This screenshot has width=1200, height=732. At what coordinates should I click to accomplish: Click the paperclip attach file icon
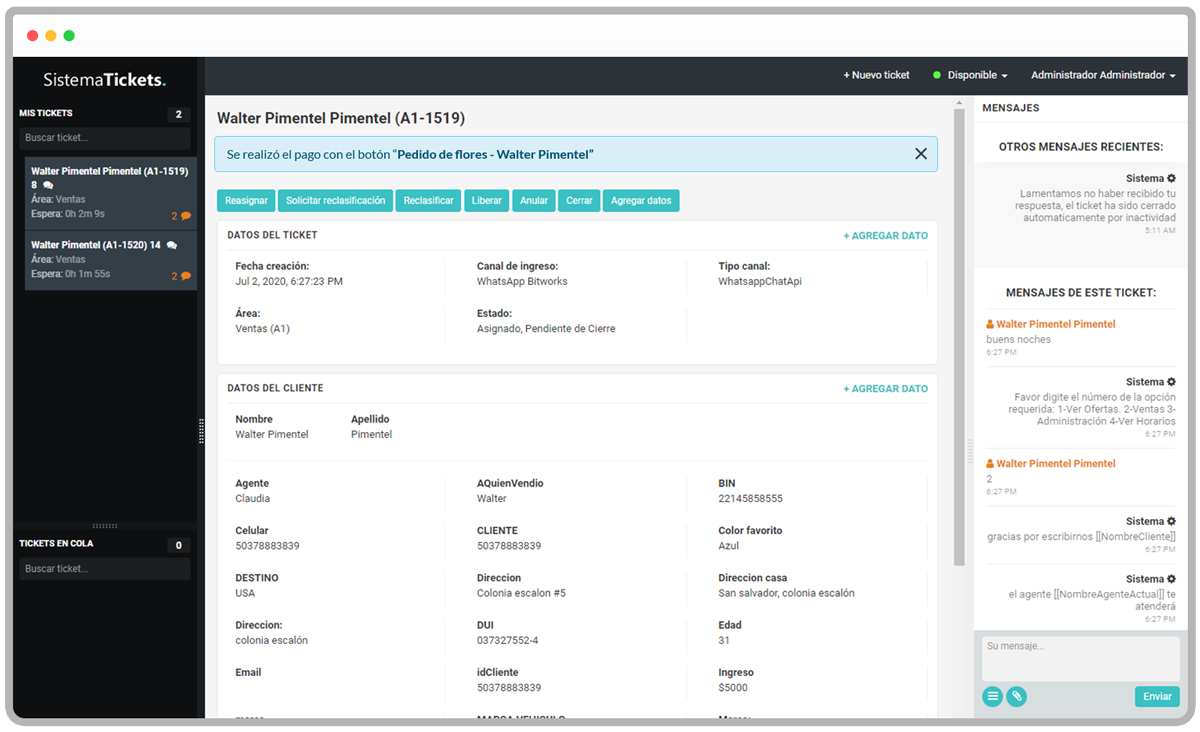point(1016,697)
